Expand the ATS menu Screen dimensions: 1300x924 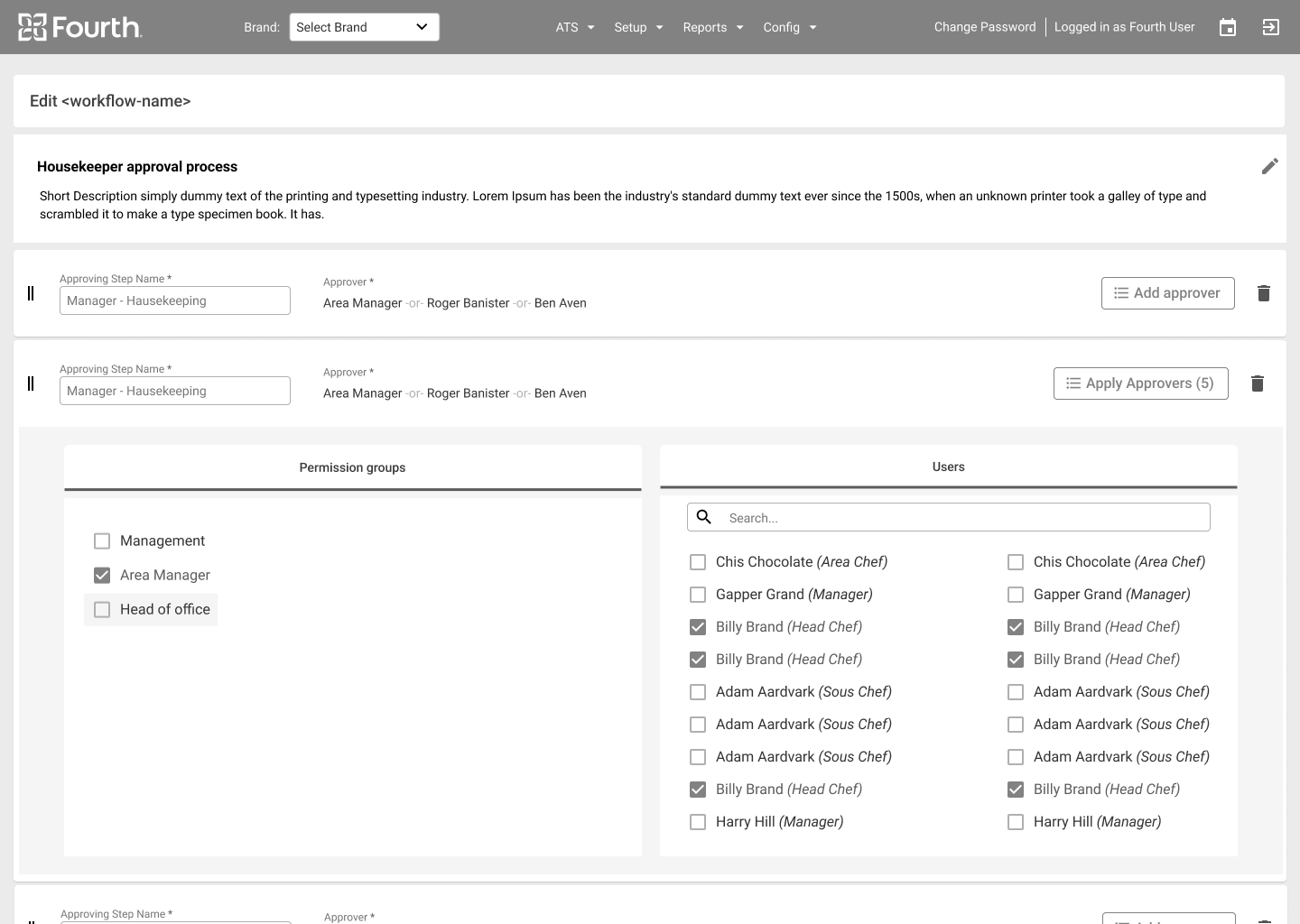[574, 27]
